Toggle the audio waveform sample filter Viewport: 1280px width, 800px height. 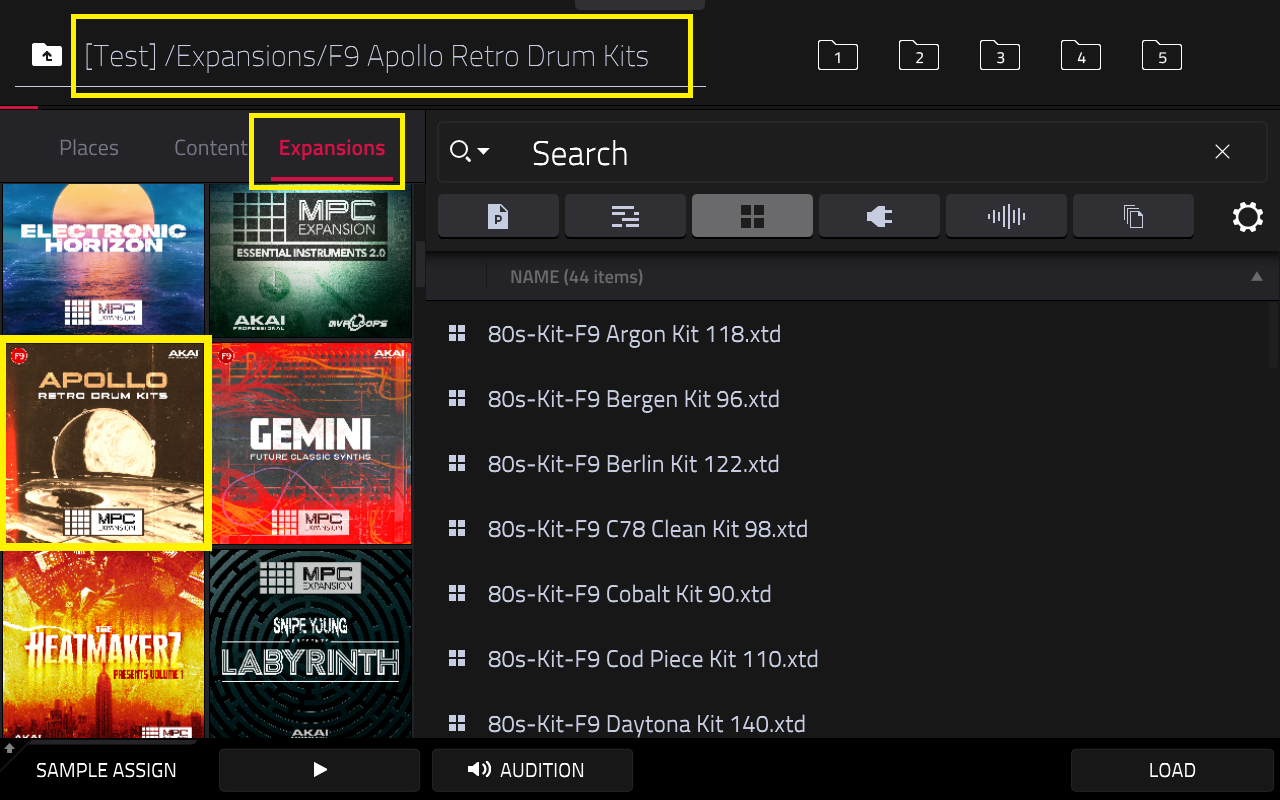1006,216
